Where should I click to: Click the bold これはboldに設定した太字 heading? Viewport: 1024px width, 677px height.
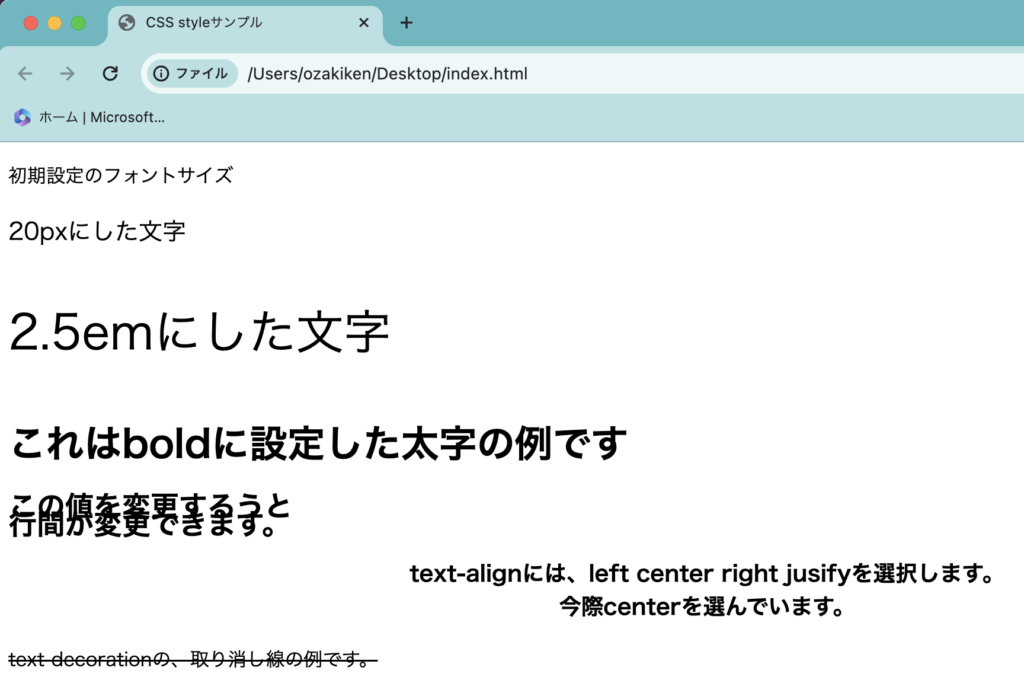(318, 443)
